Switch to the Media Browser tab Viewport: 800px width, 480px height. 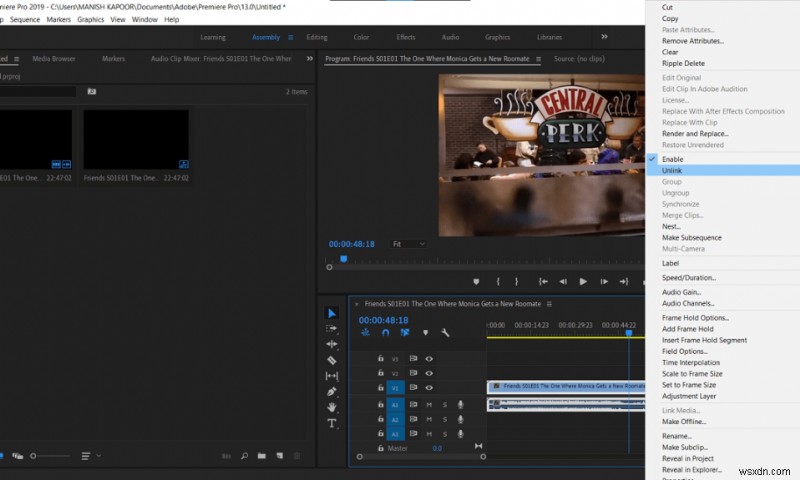pos(54,59)
